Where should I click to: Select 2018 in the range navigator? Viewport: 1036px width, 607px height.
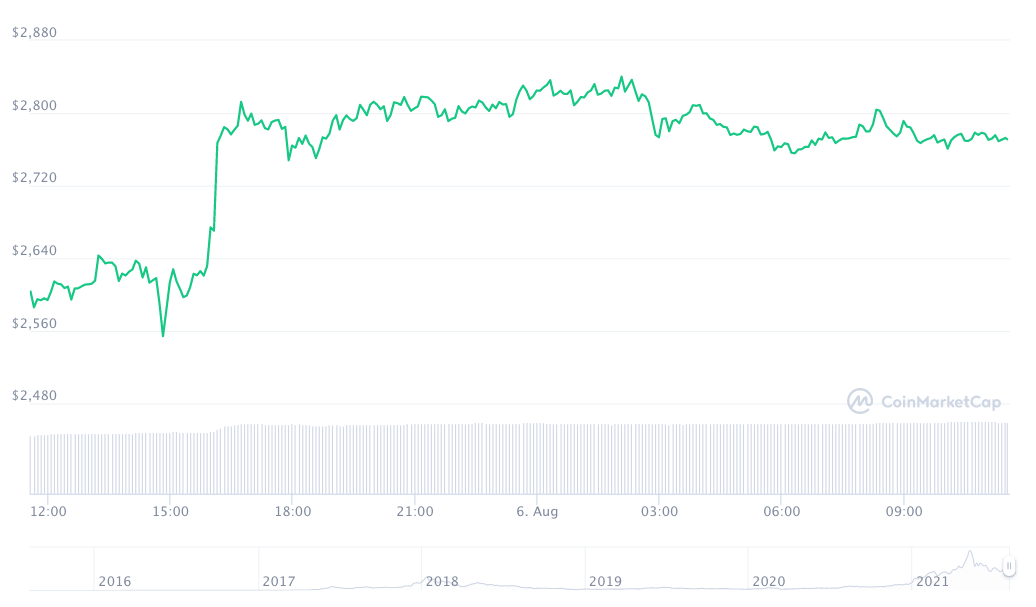point(442,581)
